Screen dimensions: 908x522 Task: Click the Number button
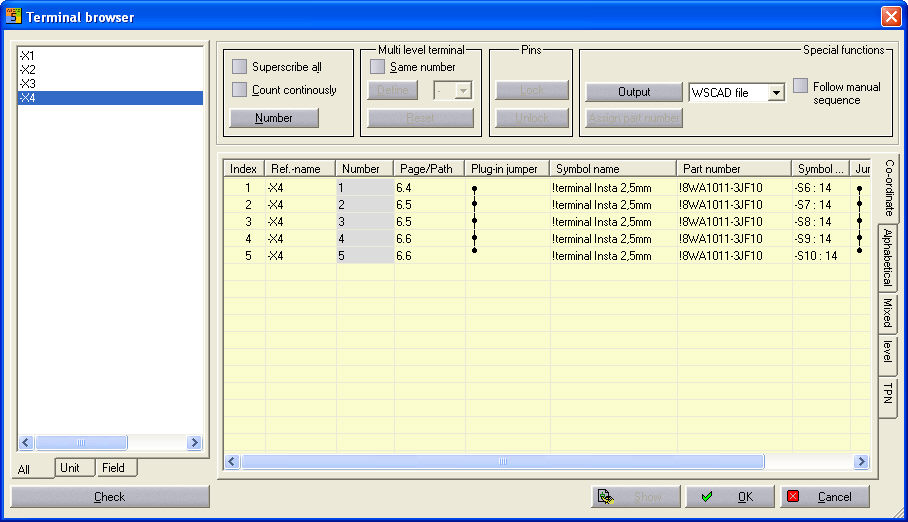click(x=274, y=118)
